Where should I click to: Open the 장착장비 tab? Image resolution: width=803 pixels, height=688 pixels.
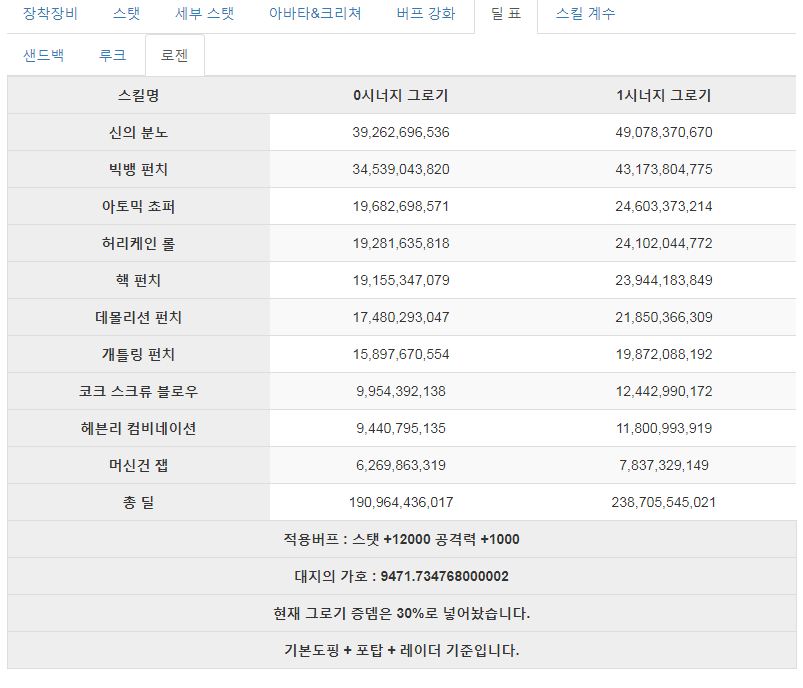coord(50,13)
